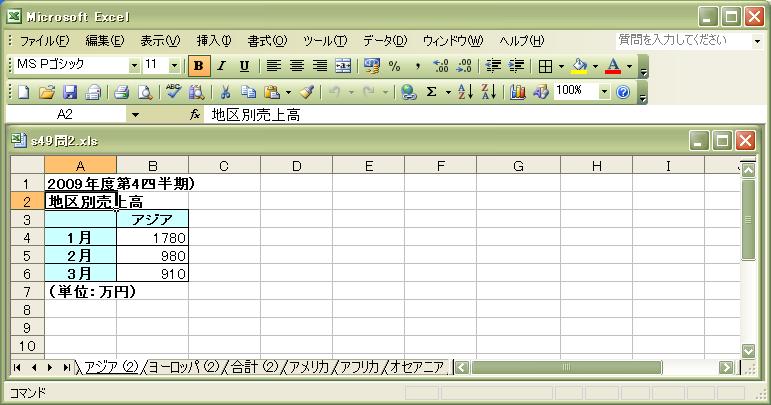Viewport: 771px width, 405px height.
Task: Open the zoom percentage dropdown
Action: (x=604, y=91)
